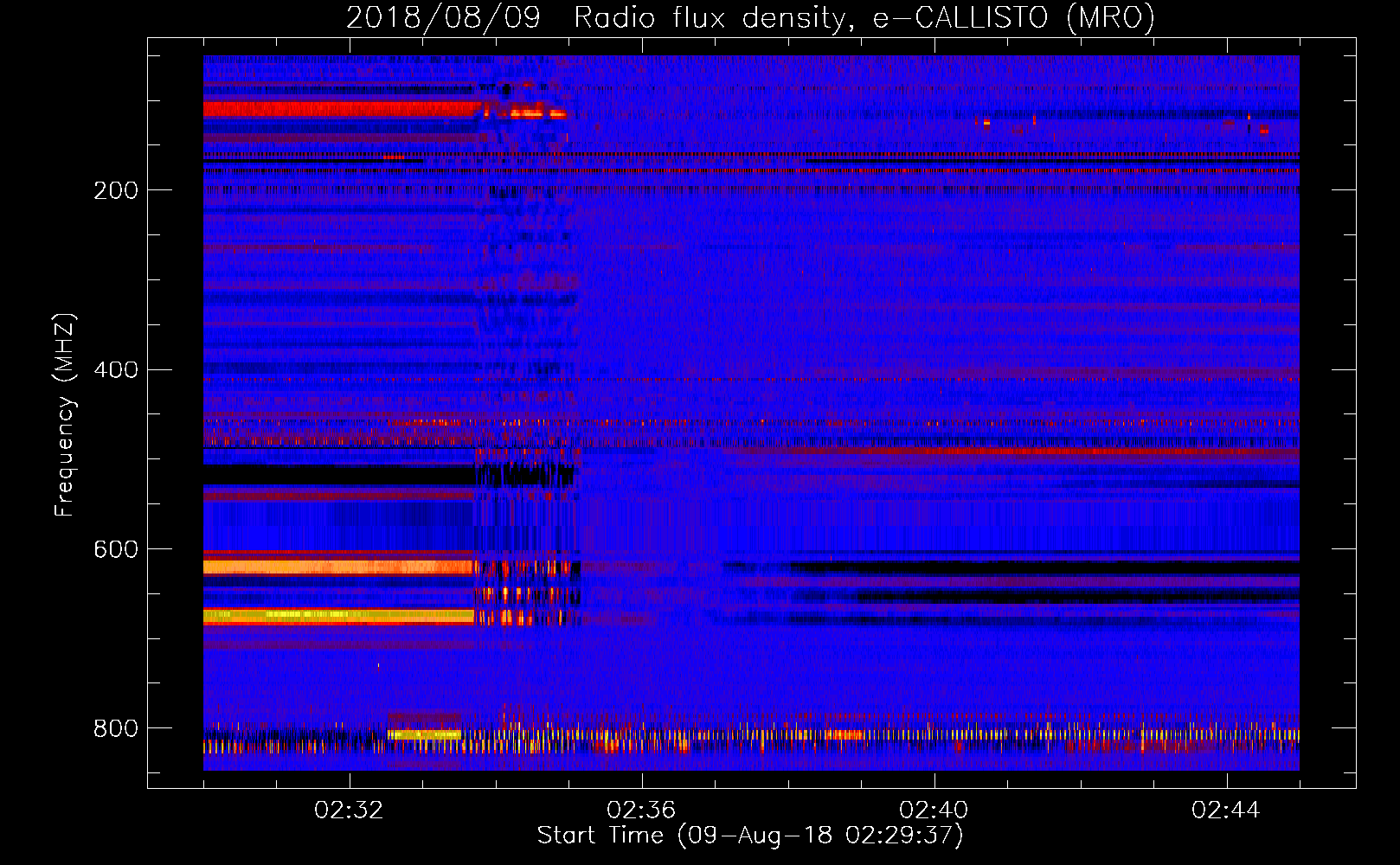
Task: Click the 600 frequency tick label
Action: point(116,550)
